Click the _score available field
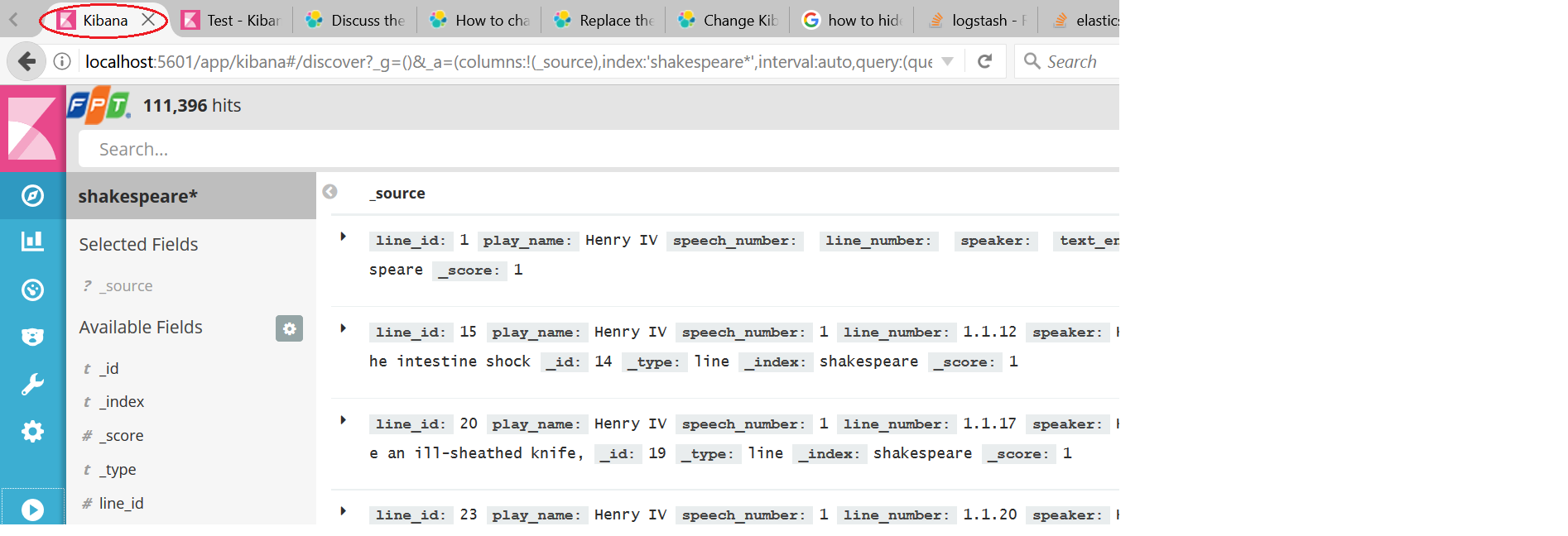The width and height of the screenshot is (1568, 536). tap(121, 436)
